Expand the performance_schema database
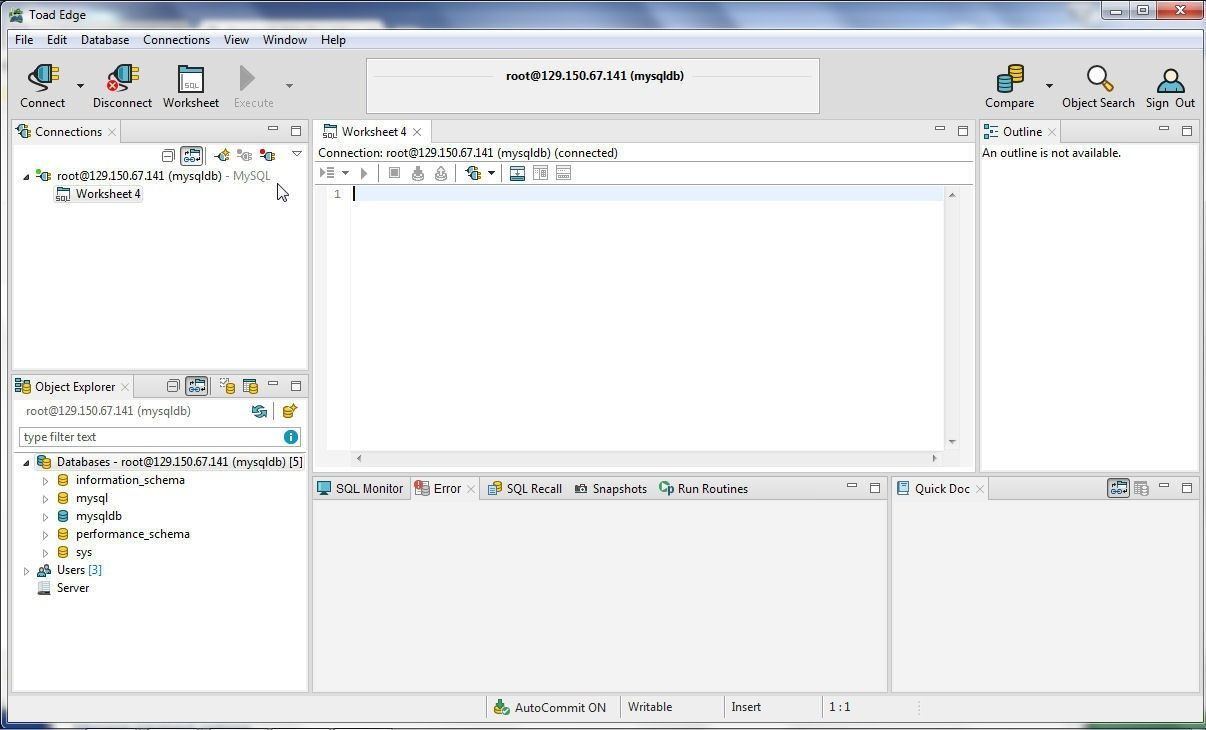The height and width of the screenshot is (730, 1206). (45, 535)
